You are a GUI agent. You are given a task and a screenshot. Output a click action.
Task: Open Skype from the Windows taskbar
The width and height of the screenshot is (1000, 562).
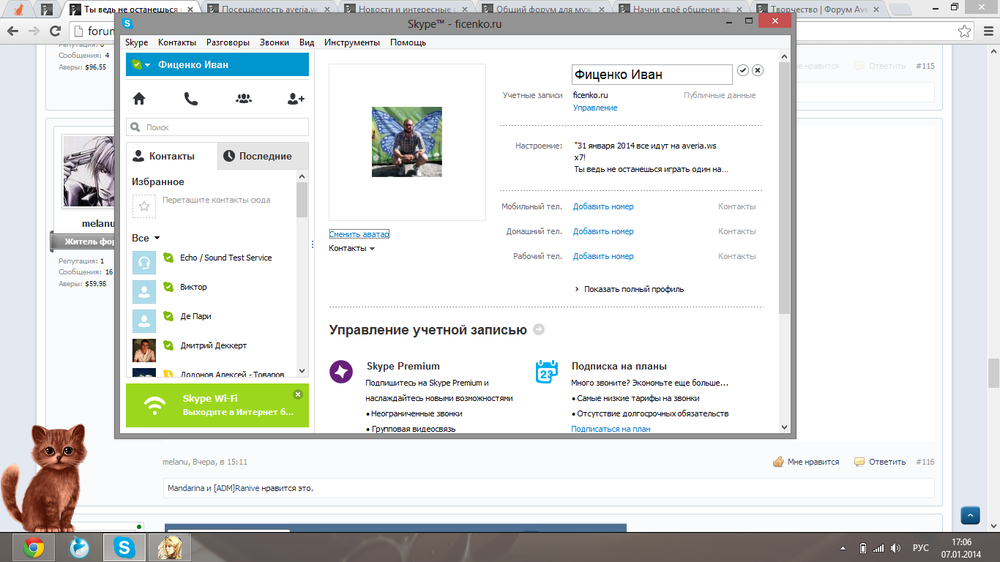(124, 547)
